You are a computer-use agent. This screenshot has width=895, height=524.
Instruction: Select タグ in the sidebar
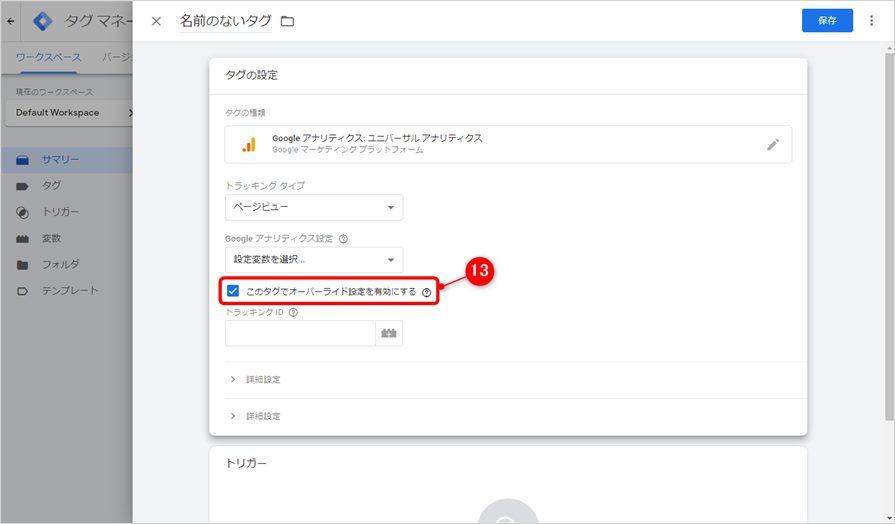[x=67, y=186]
